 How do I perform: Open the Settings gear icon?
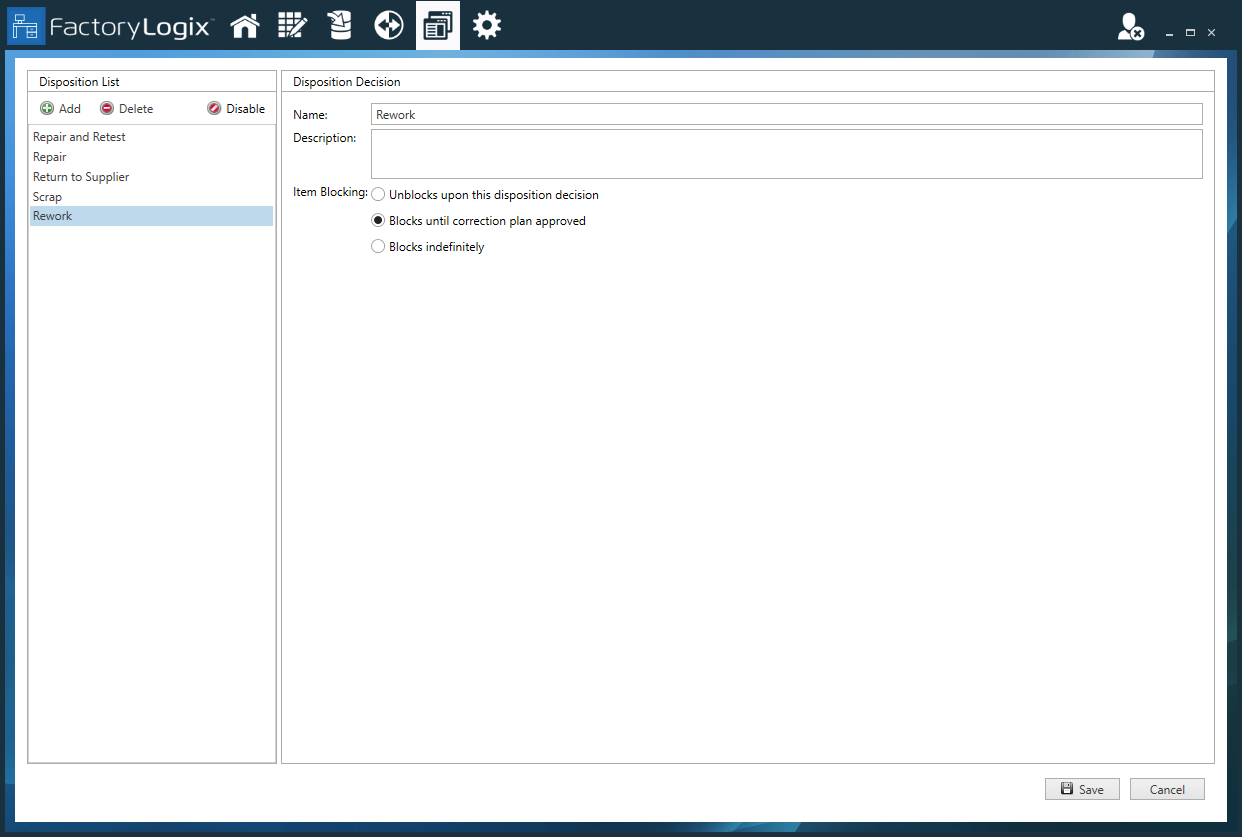(486, 25)
